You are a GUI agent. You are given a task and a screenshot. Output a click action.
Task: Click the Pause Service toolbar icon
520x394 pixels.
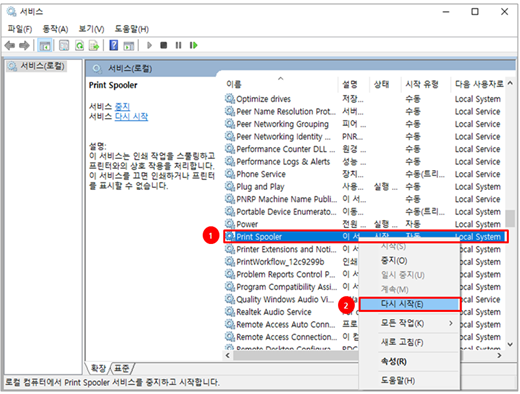coord(178,45)
